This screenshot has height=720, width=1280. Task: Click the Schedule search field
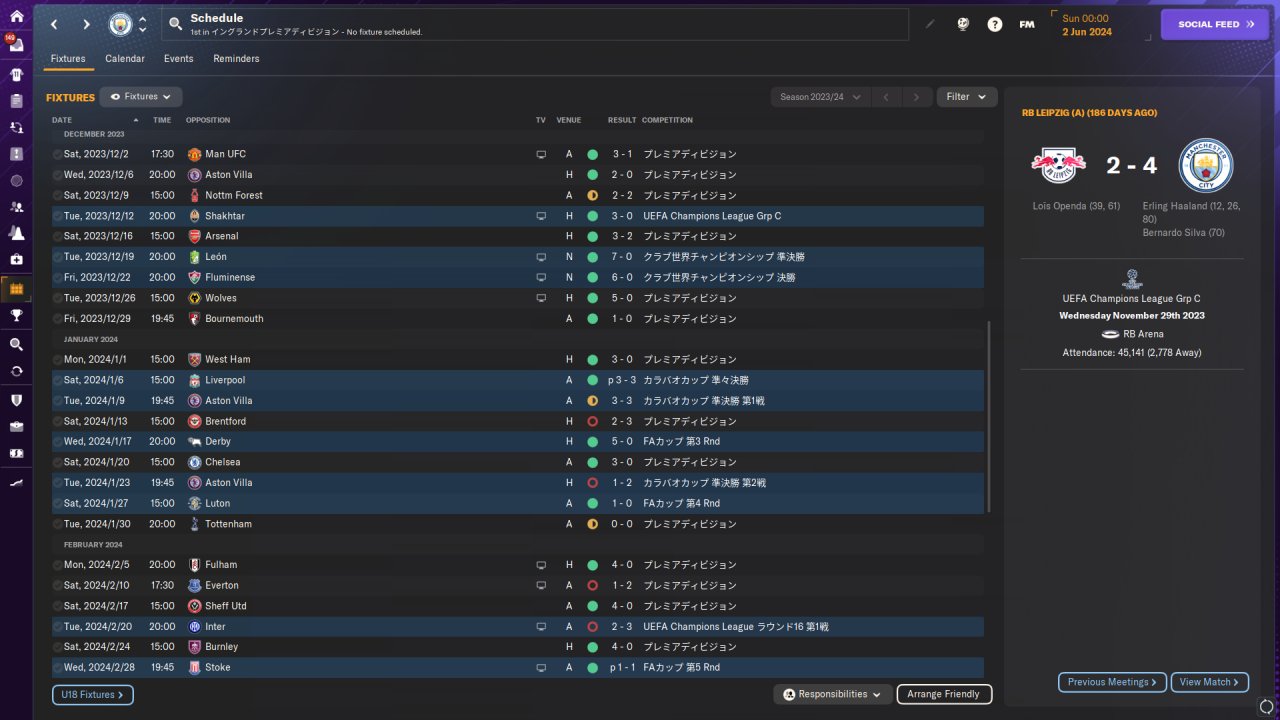tap(536, 24)
